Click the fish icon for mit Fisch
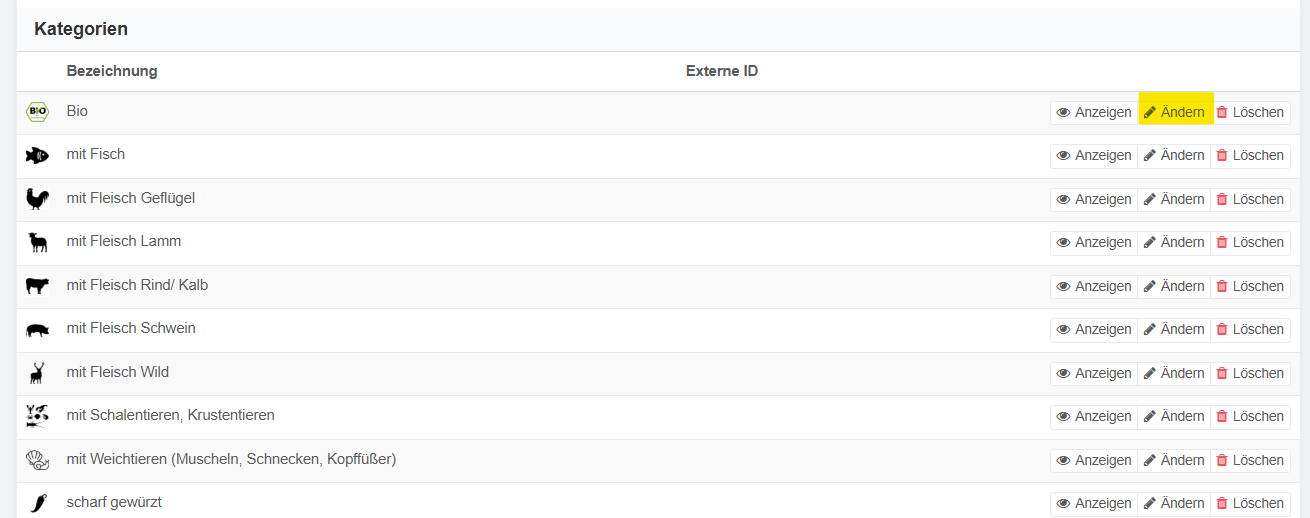 37,155
